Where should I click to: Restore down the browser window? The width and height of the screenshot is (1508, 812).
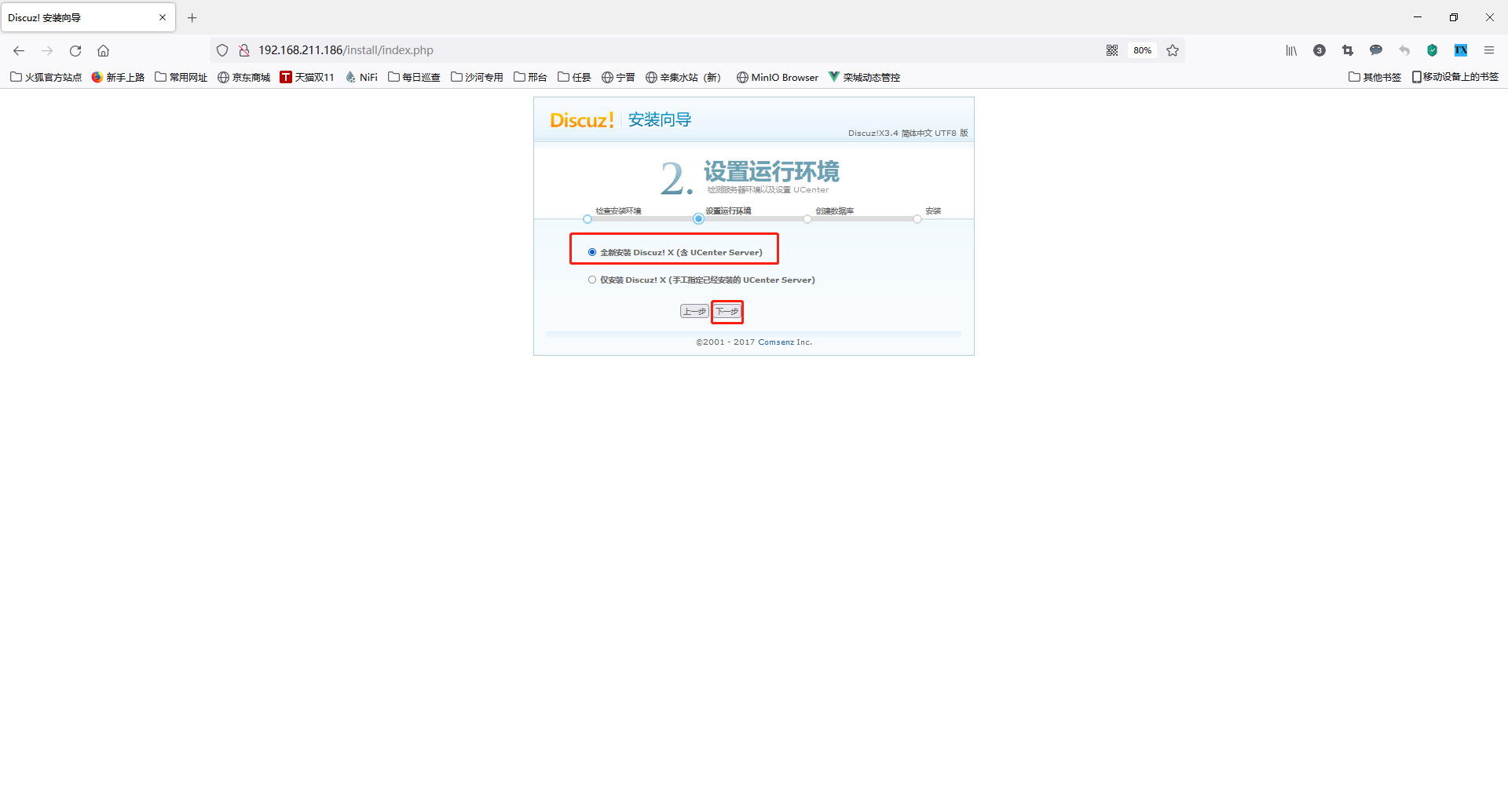point(1454,17)
